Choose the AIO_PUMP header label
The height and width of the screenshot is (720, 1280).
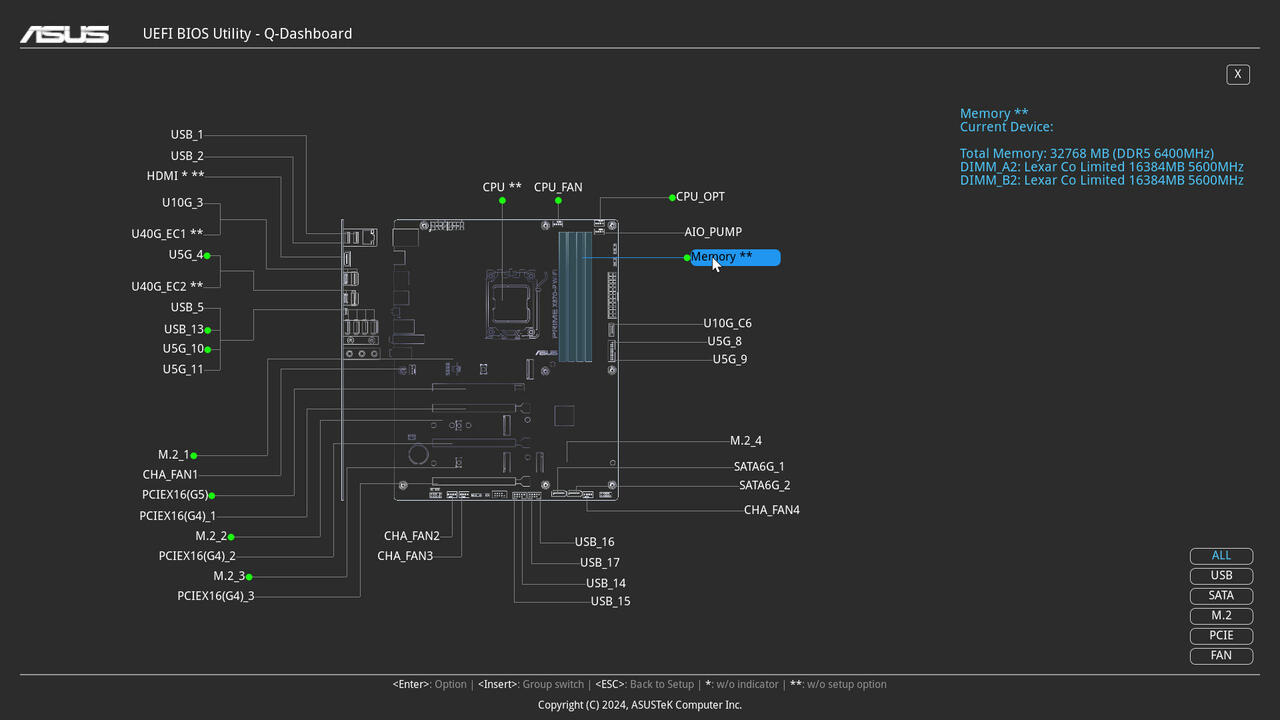click(713, 232)
